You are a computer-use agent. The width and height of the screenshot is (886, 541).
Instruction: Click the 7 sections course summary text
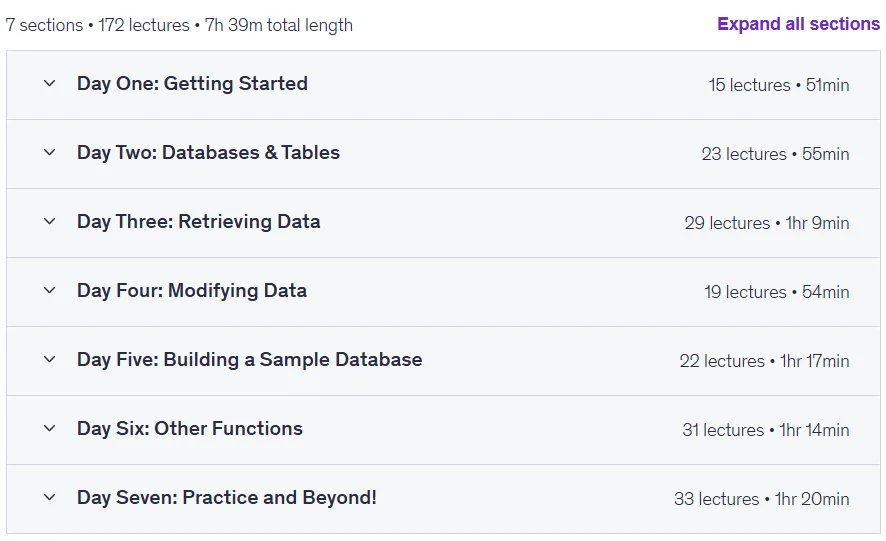pyautogui.click(x=179, y=25)
